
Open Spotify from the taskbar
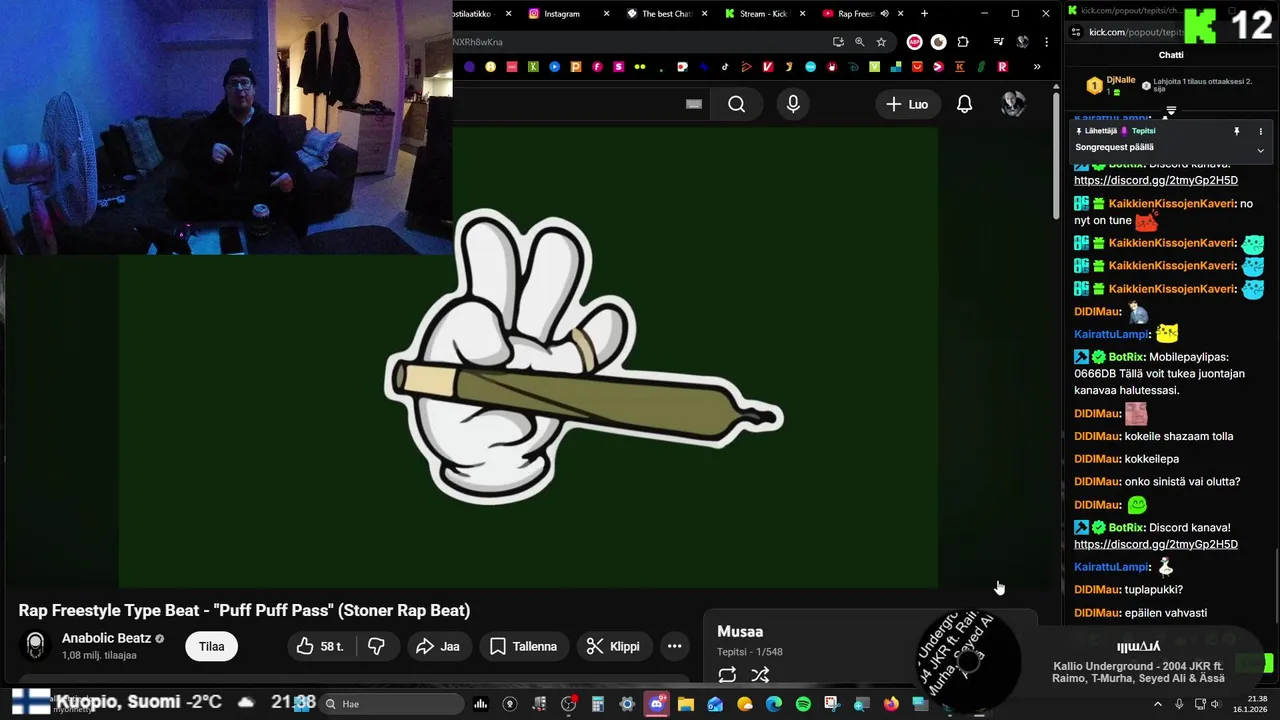pos(803,704)
